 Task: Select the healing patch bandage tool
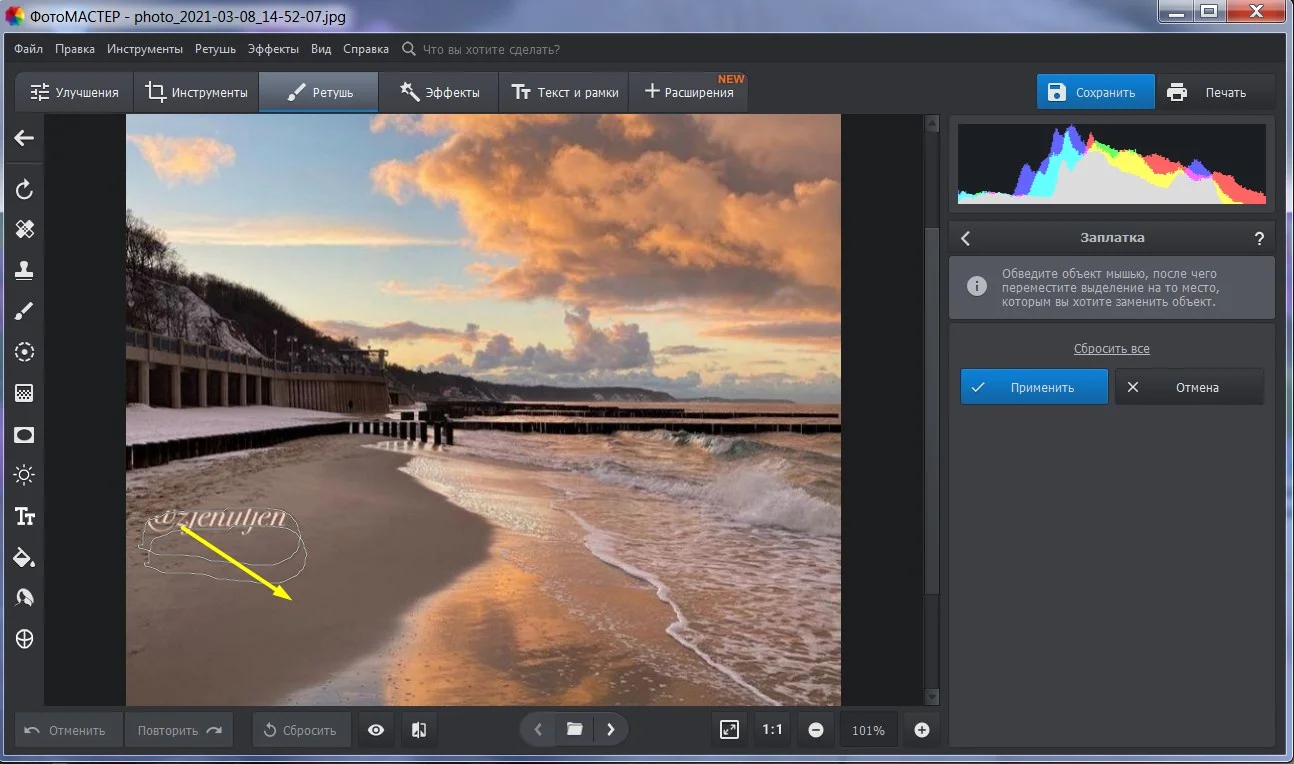(25, 229)
